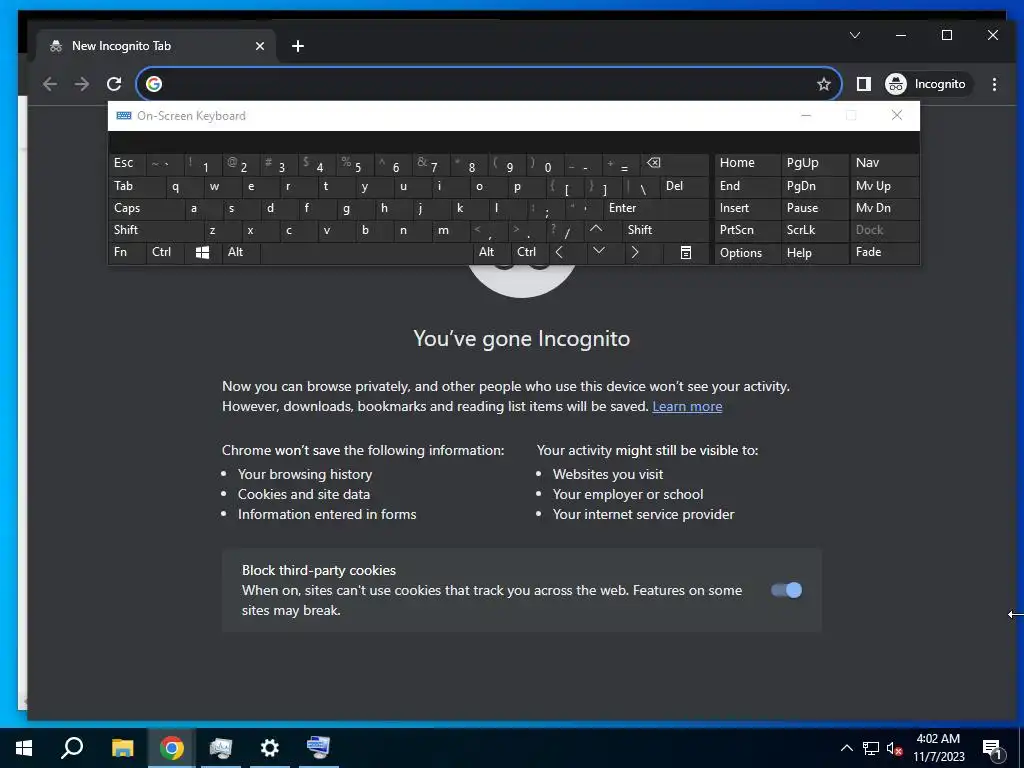Image resolution: width=1024 pixels, height=768 pixels.
Task: Click the Insert key
Action: pos(748,208)
